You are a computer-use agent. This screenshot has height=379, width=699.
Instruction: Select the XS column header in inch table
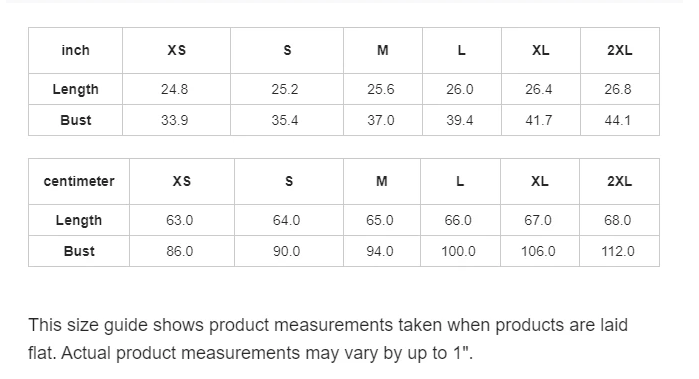point(177,50)
